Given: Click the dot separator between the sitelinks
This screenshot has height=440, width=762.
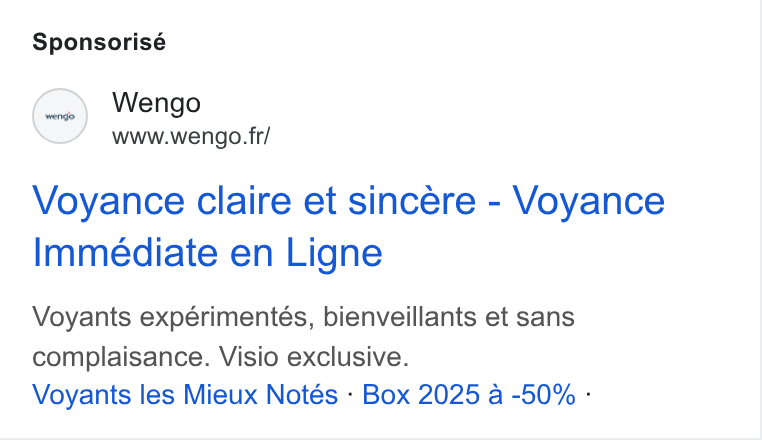Looking at the screenshot, I should [x=350, y=394].
